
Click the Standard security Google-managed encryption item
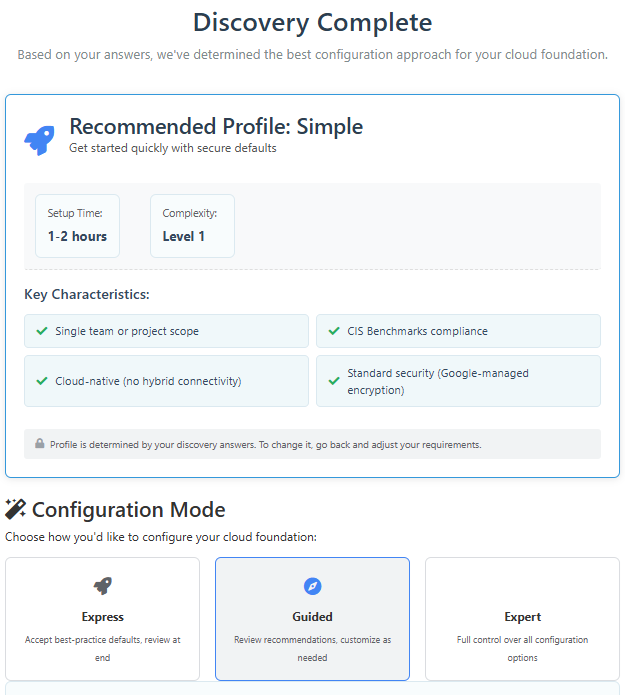(458, 381)
